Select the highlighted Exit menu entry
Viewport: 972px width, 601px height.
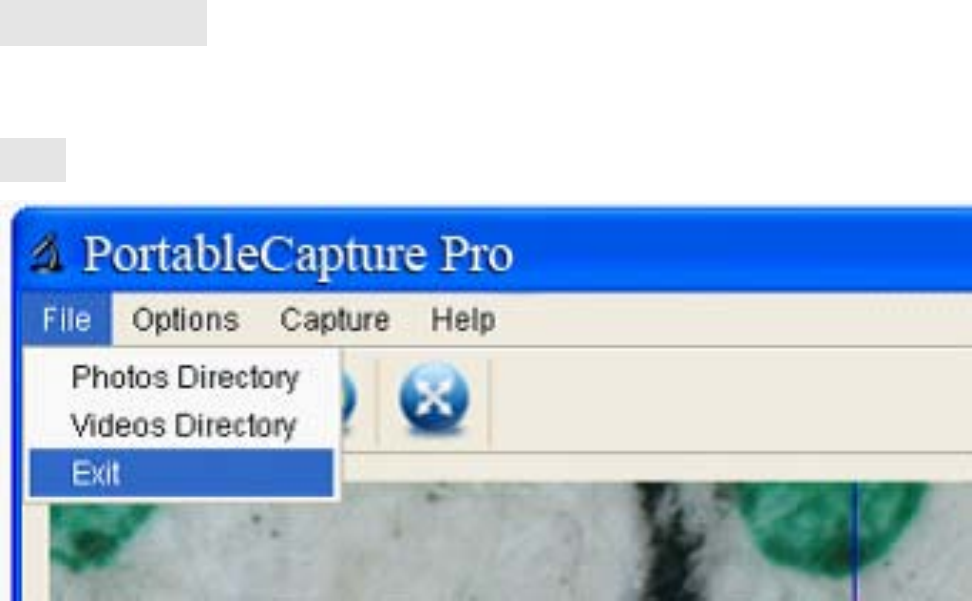(182, 473)
